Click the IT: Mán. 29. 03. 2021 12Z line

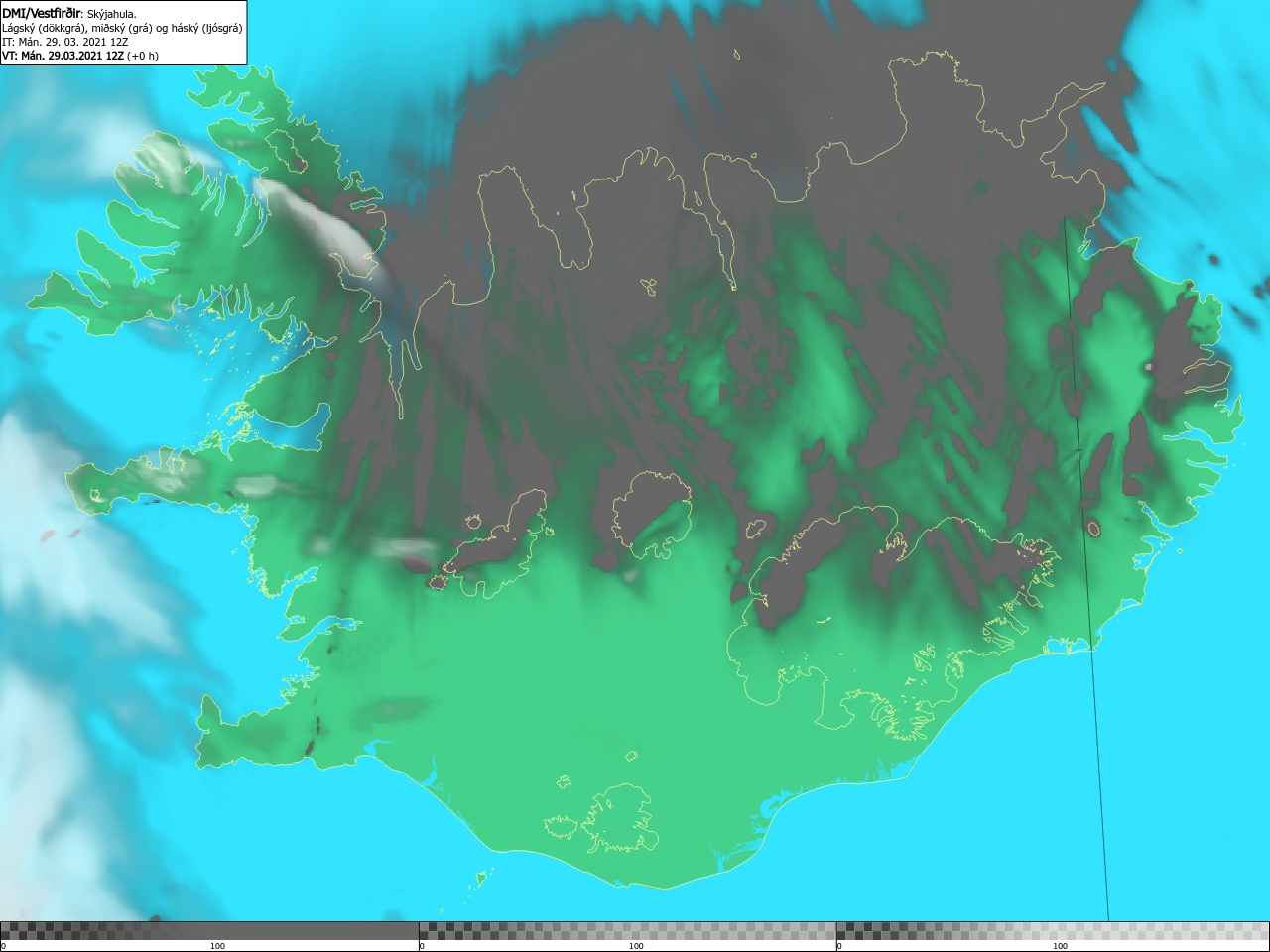click(x=65, y=42)
